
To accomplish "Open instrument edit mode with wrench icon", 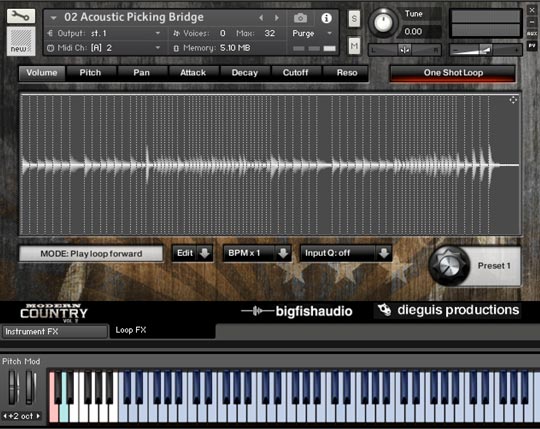I will point(21,16).
